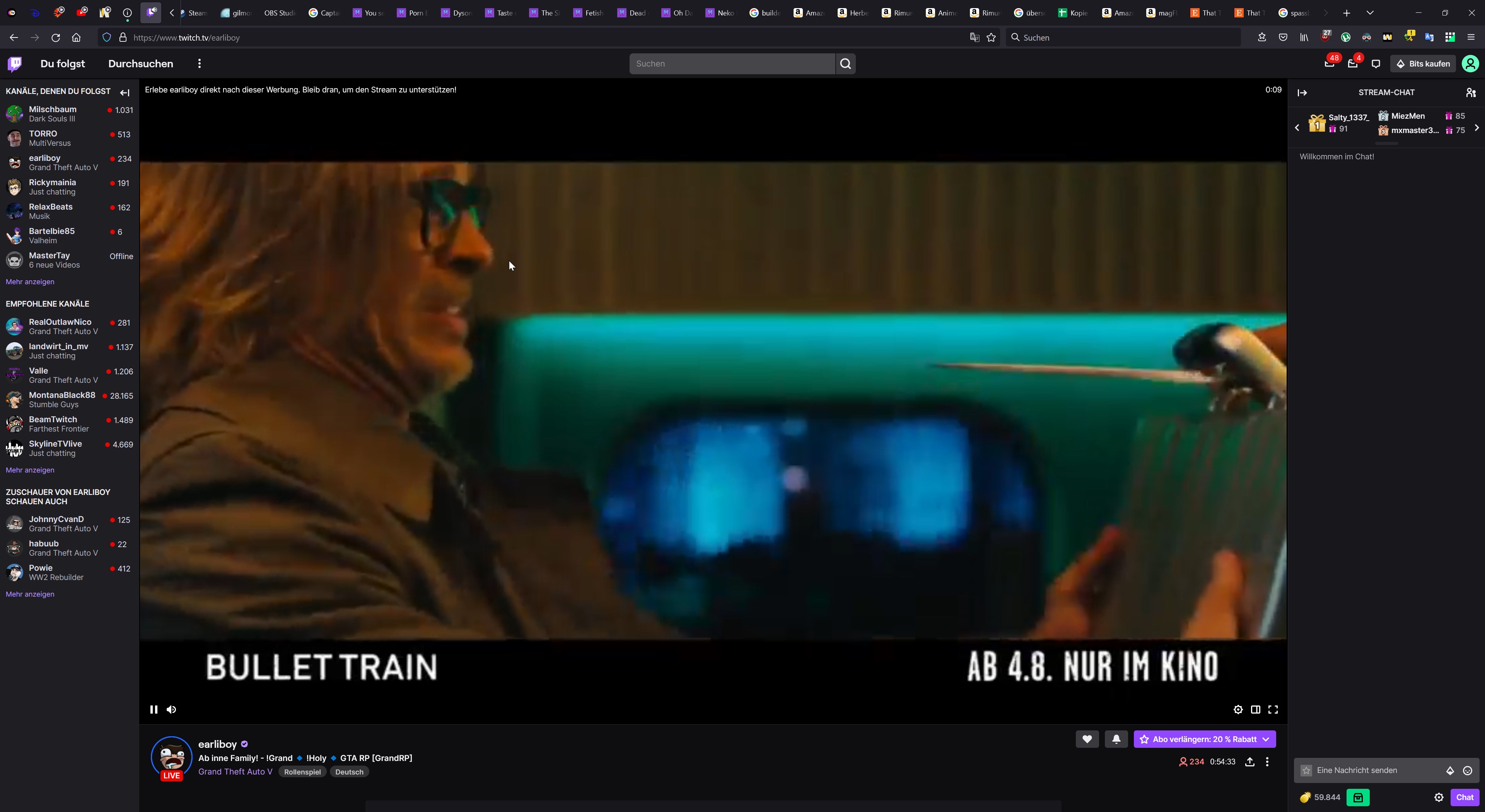Collapse the followed channels sidebar
Viewport: 1485px width, 812px height.
125,92
